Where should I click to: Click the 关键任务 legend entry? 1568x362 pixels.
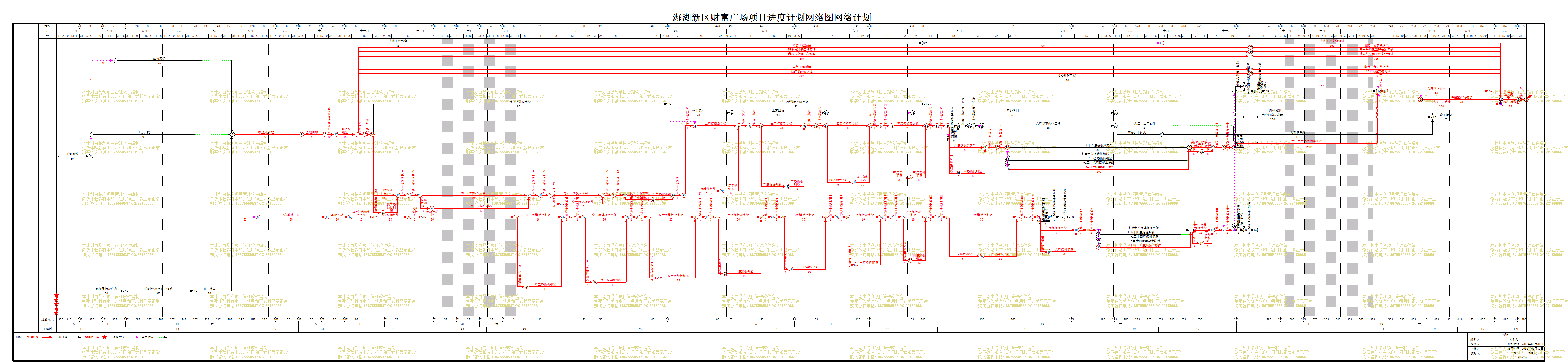coord(32,337)
